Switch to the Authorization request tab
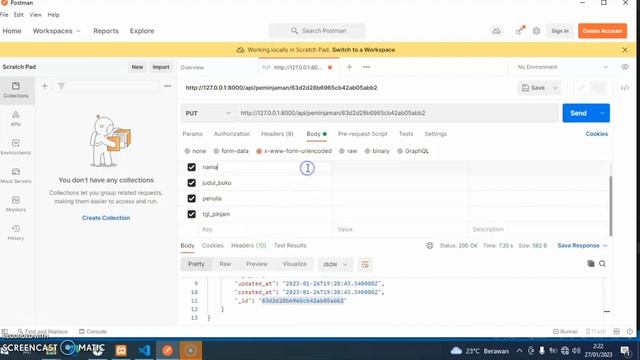640x360 pixels. click(232, 134)
